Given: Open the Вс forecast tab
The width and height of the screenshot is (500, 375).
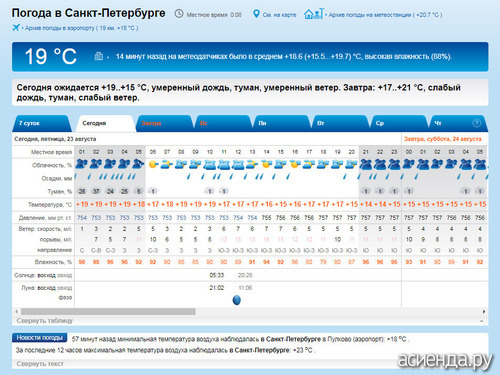Looking at the screenshot, I should (x=223, y=123).
